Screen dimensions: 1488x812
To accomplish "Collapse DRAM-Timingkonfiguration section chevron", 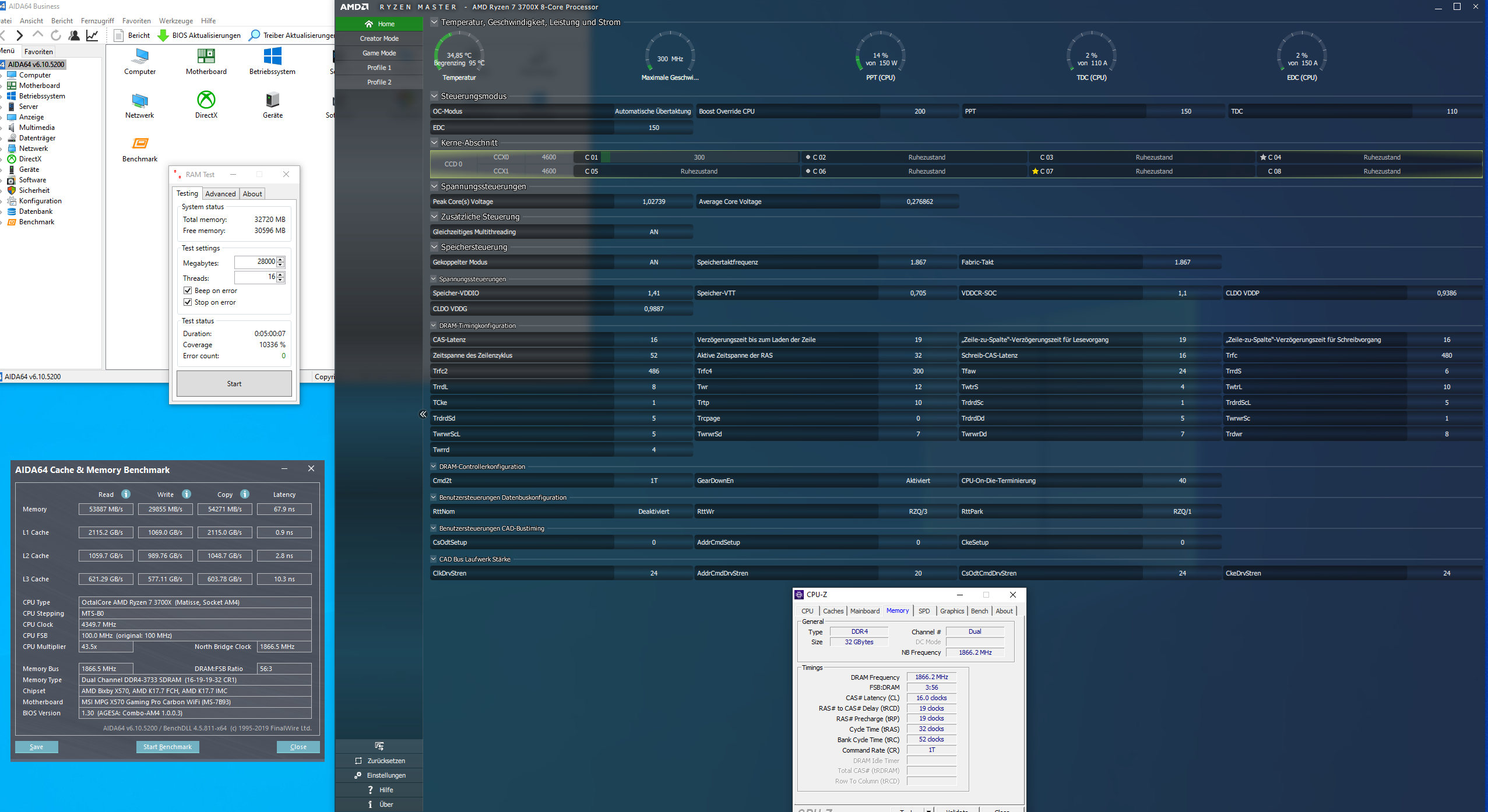I will pyautogui.click(x=434, y=326).
